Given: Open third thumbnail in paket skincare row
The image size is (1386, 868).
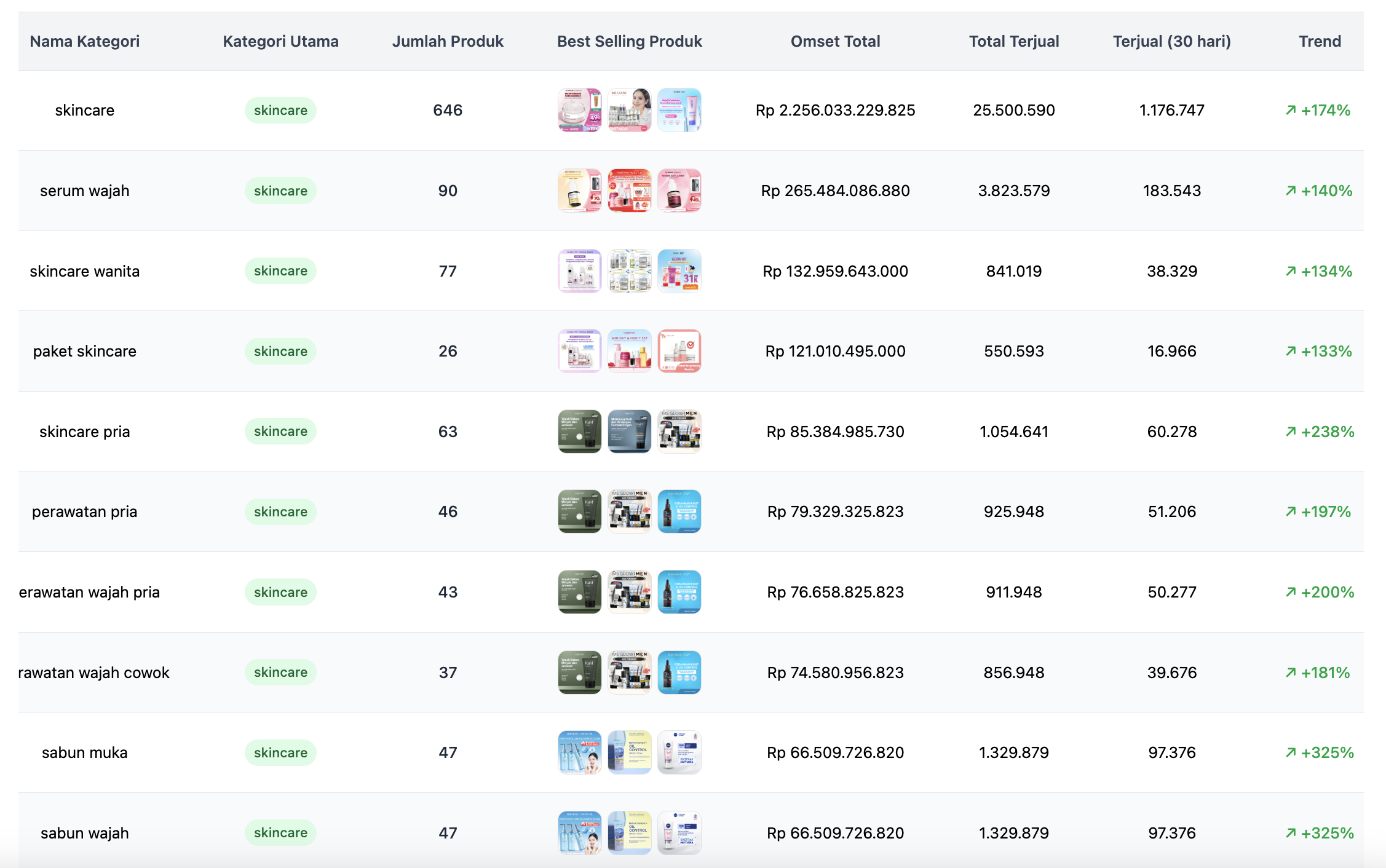Looking at the screenshot, I should (x=679, y=351).
